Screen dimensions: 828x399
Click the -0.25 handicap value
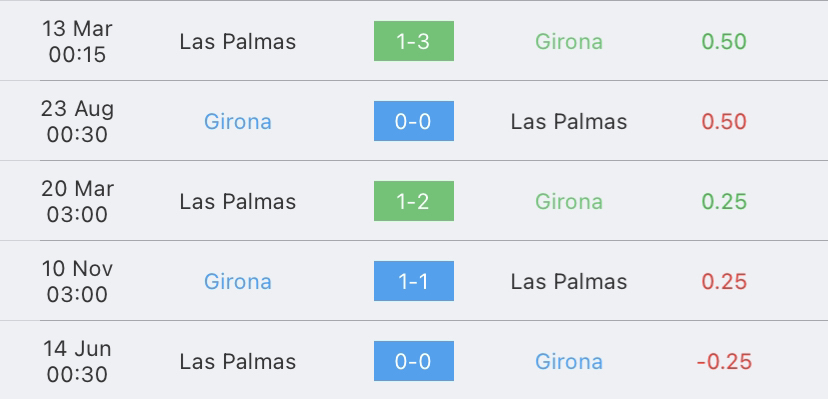(x=724, y=362)
